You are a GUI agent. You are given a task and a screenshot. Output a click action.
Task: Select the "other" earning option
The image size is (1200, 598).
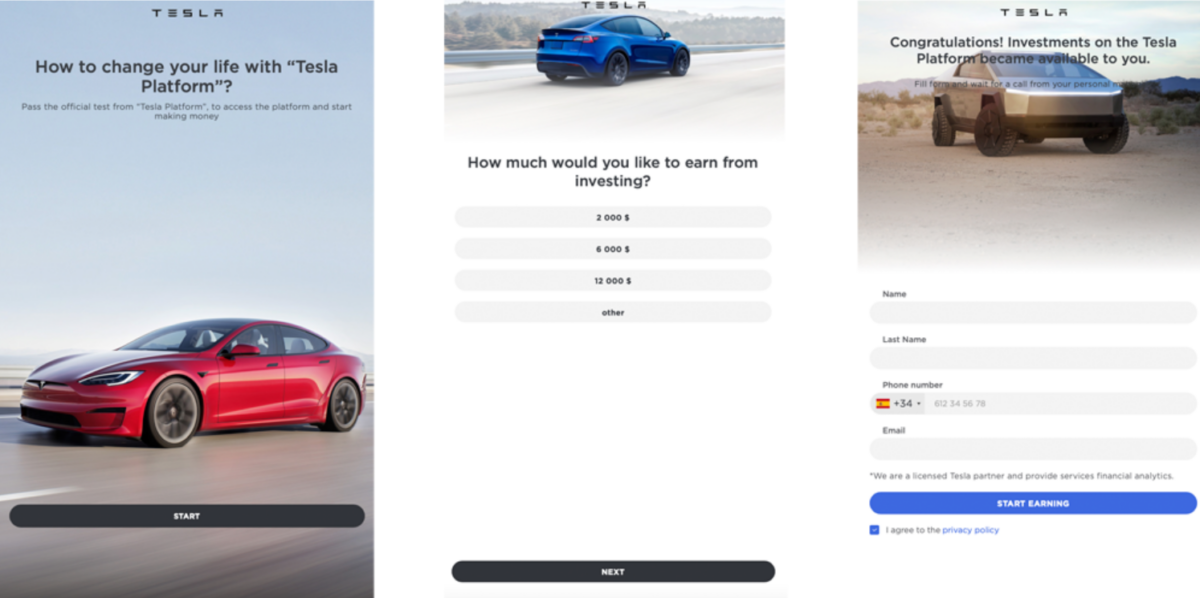pos(613,313)
